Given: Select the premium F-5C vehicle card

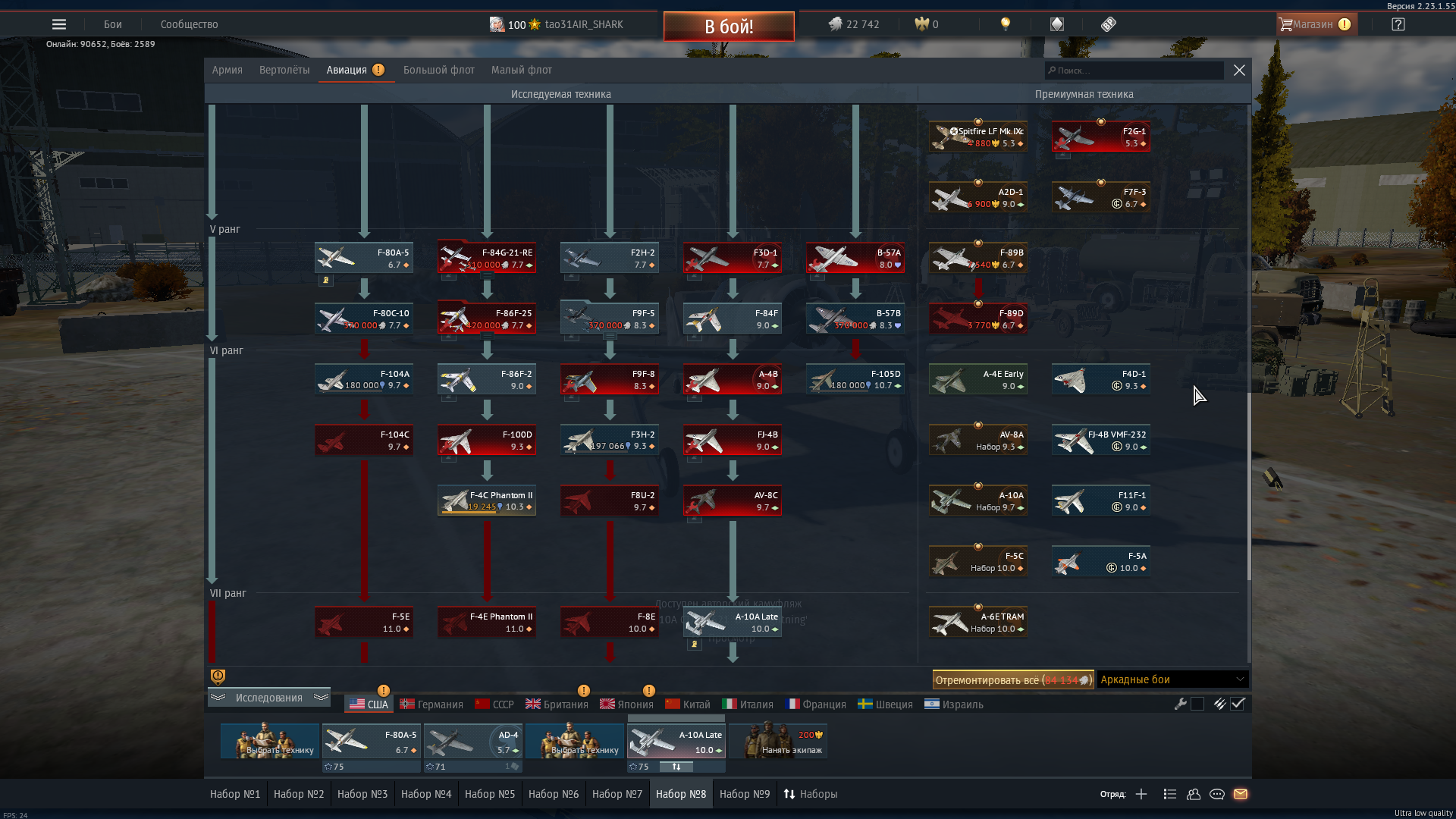Looking at the screenshot, I should tap(978, 561).
